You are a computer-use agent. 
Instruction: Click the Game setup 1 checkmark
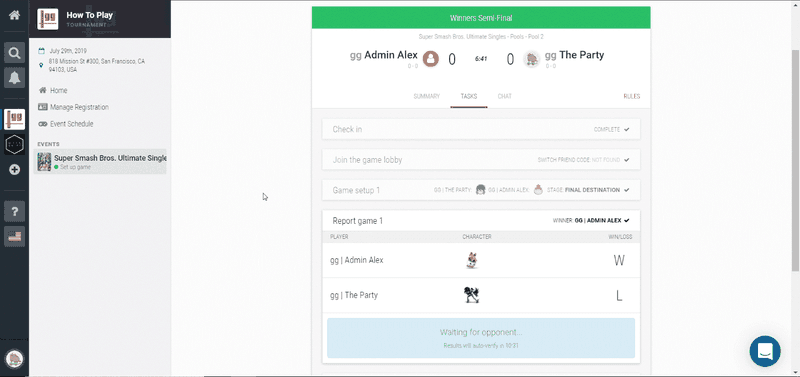(627, 190)
